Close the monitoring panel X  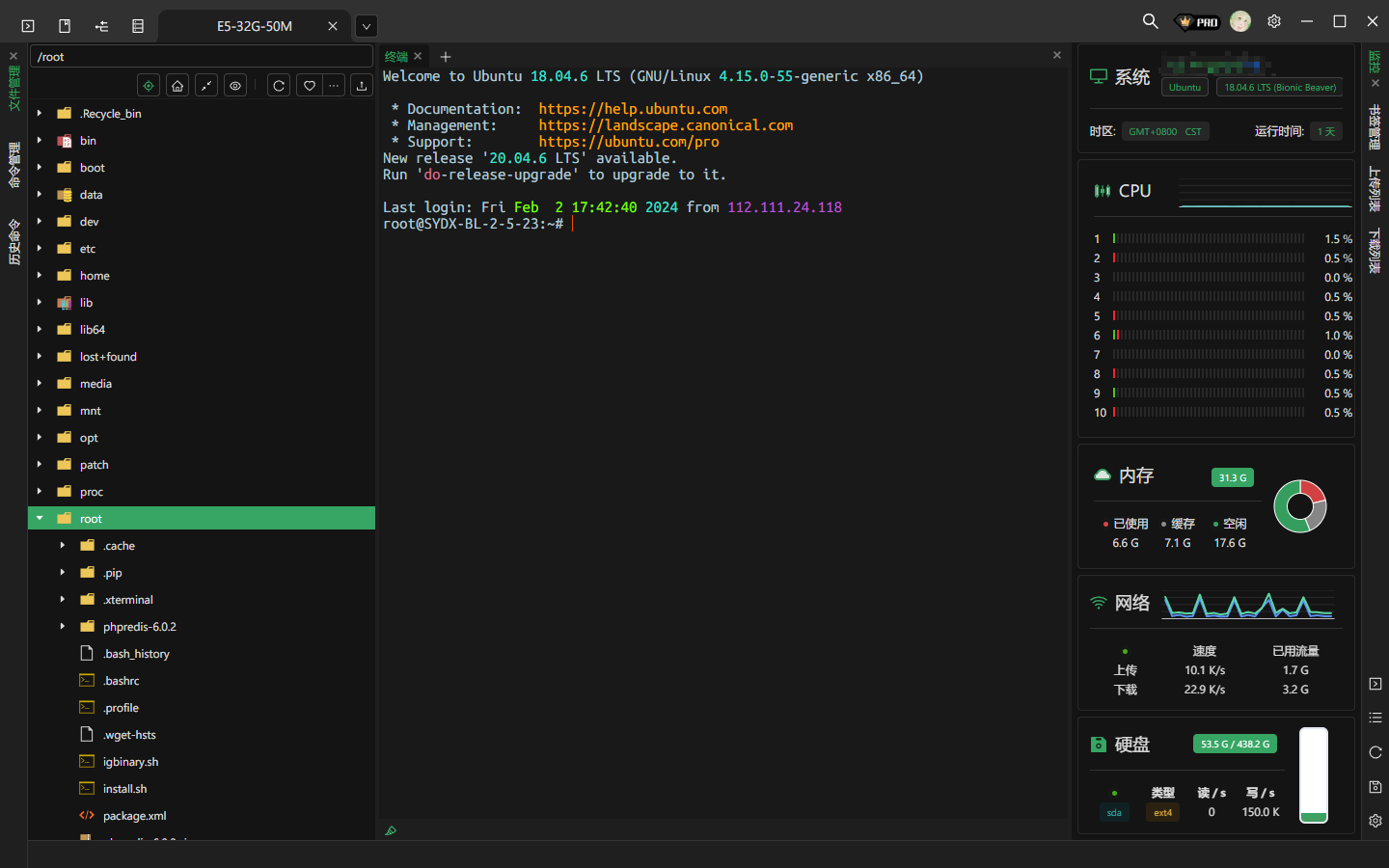tap(1375, 83)
